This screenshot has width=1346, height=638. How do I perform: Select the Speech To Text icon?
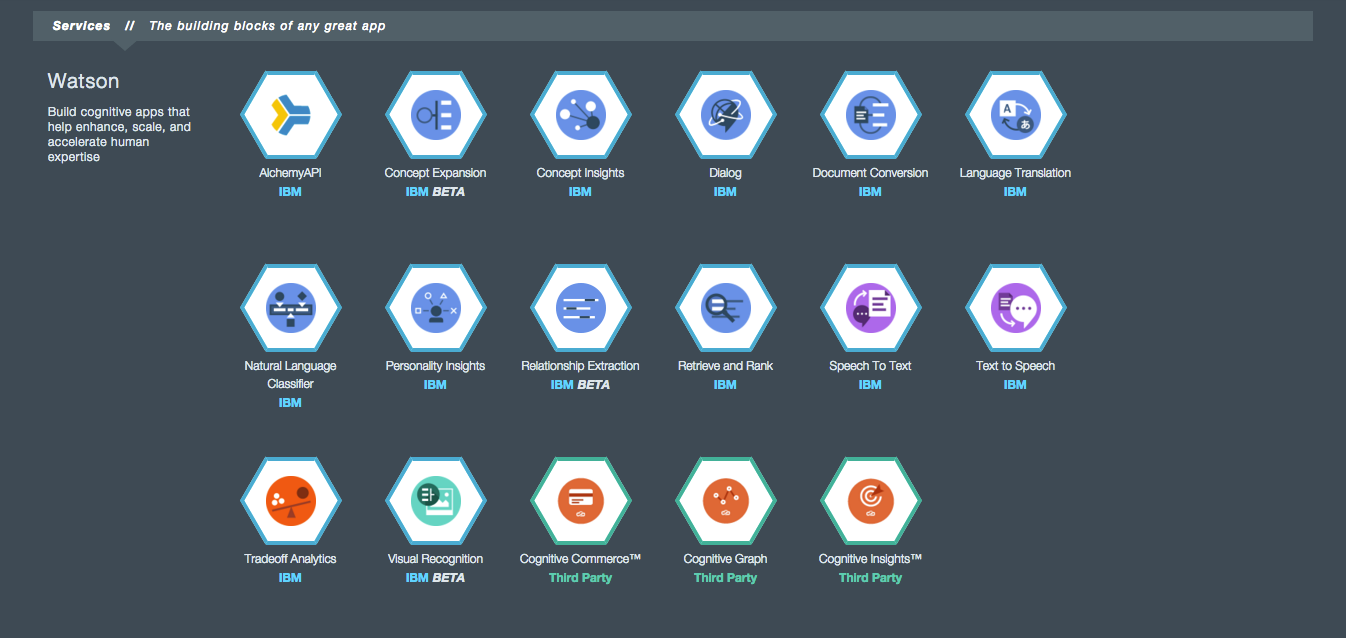pos(870,308)
